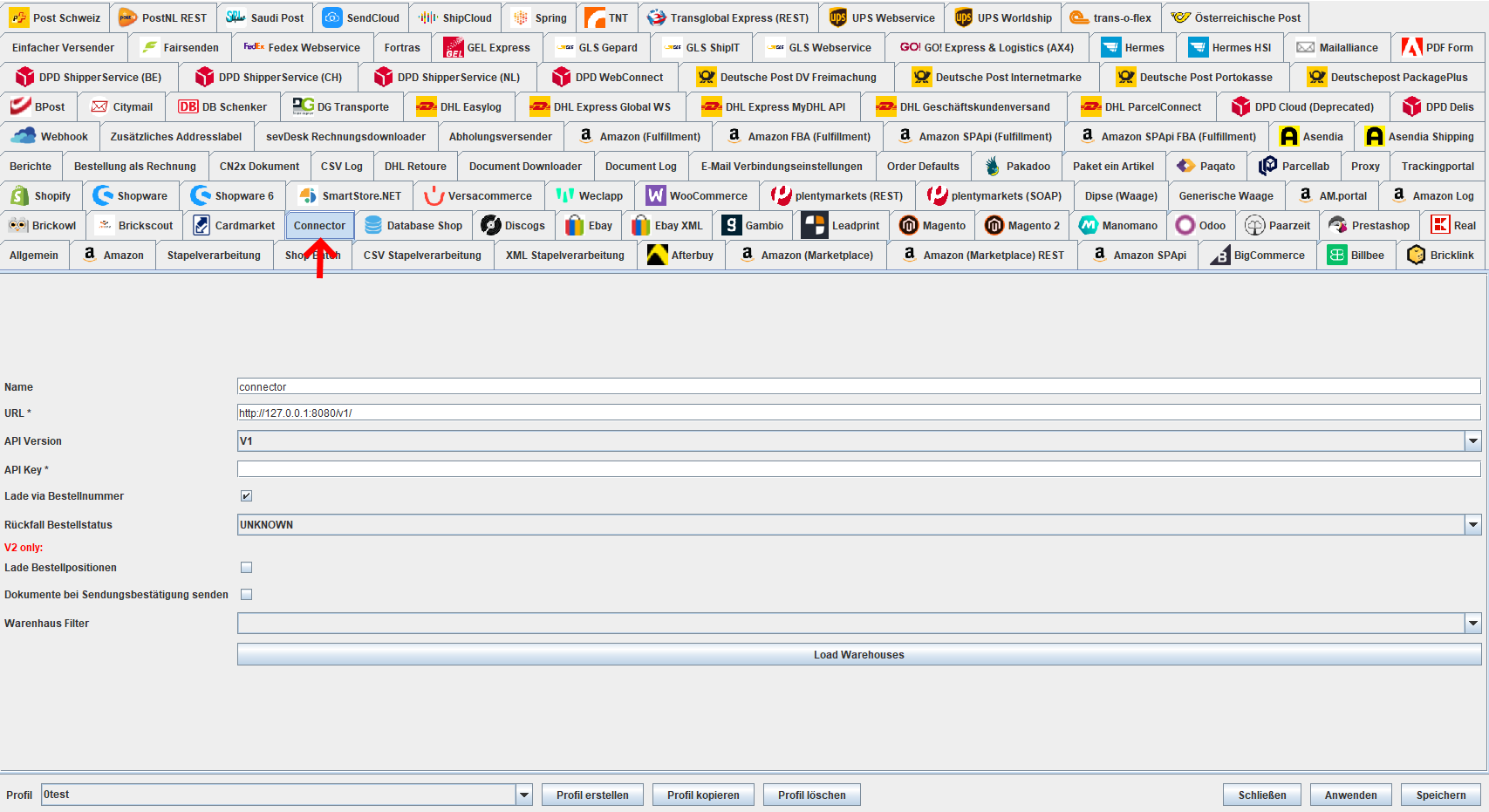The height and width of the screenshot is (812, 1489).
Task: Select the BigCommerce icon
Action: pos(1220,255)
